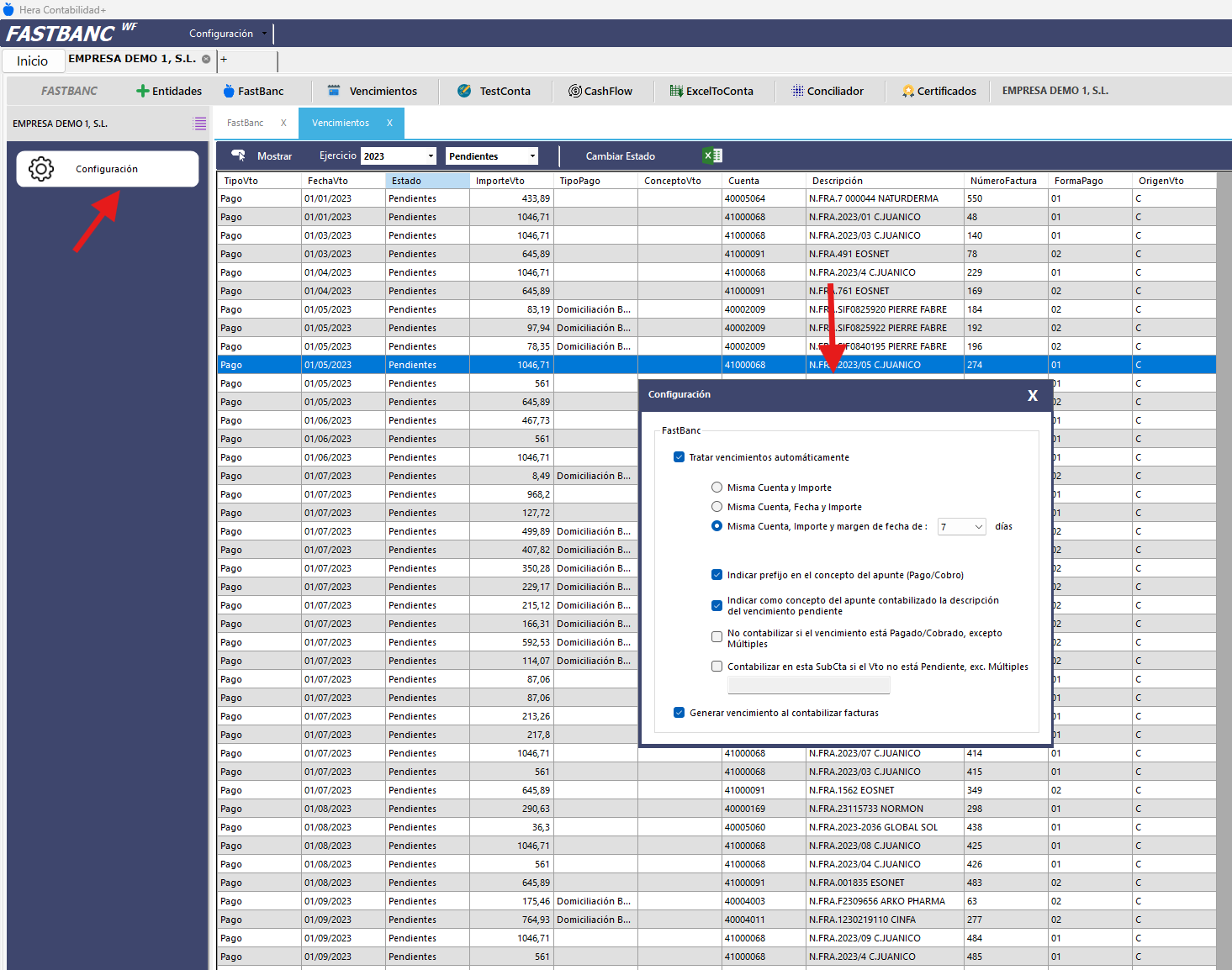Expand the Pendientes status dropdown
The width and height of the screenshot is (1232, 970).
click(532, 156)
